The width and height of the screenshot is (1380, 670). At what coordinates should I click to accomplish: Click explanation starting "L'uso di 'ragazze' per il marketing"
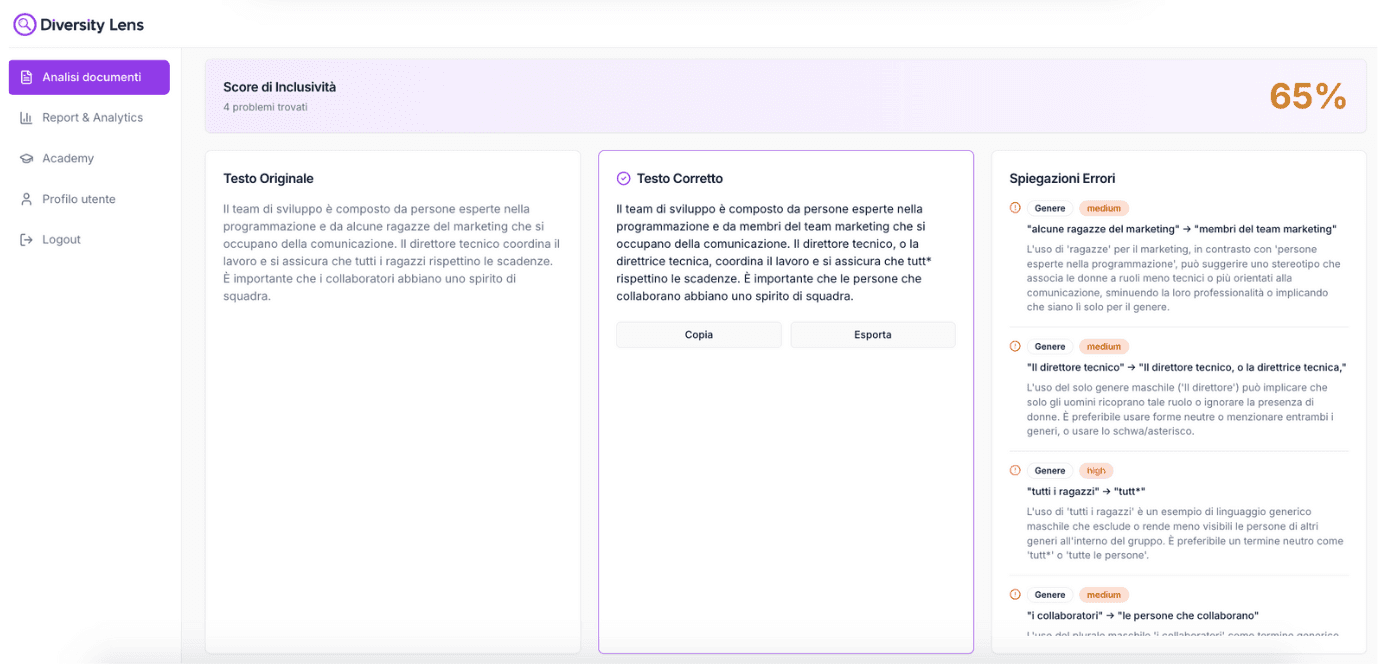(x=1184, y=278)
